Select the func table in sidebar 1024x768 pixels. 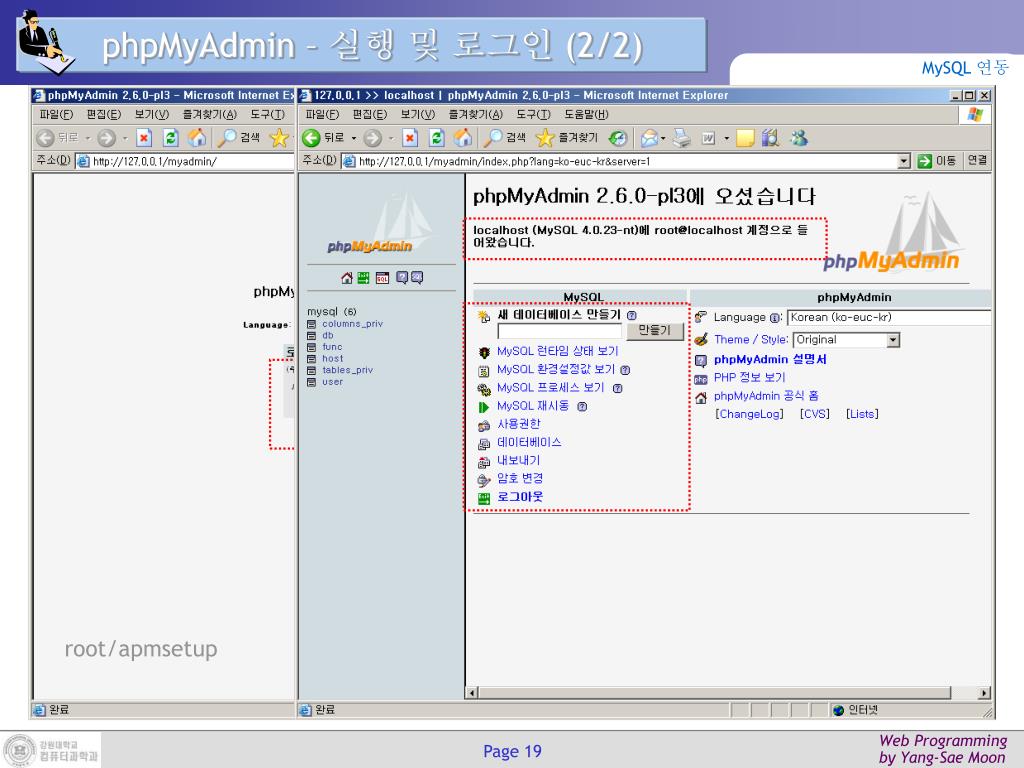coord(332,347)
